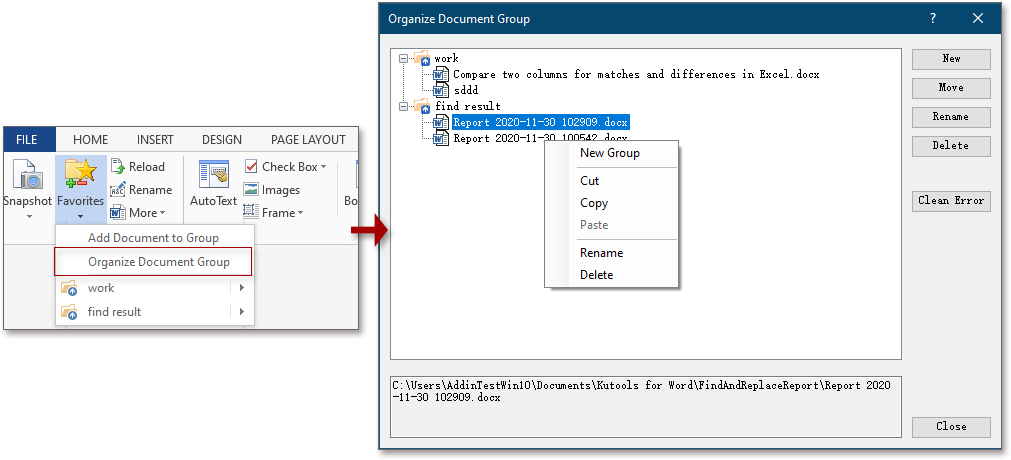The width and height of the screenshot is (1011, 460).
Task: Open the Frame dropdown arrow
Action: 300,213
